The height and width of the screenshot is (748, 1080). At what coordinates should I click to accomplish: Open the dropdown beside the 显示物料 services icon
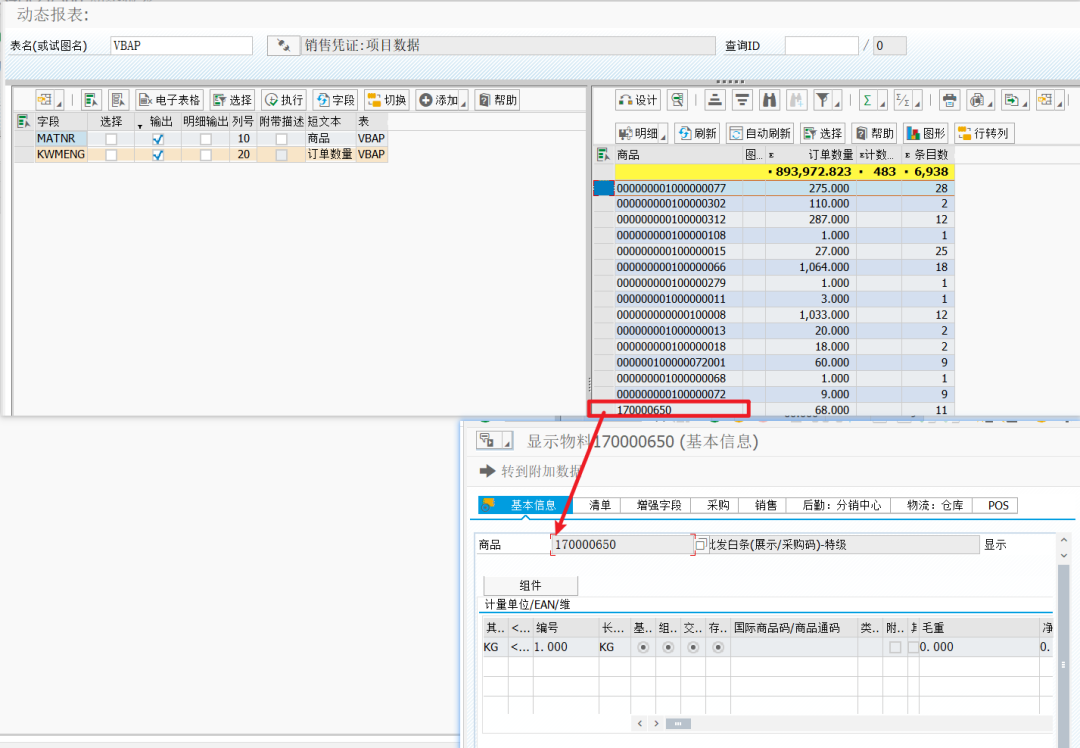coord(507,441)
